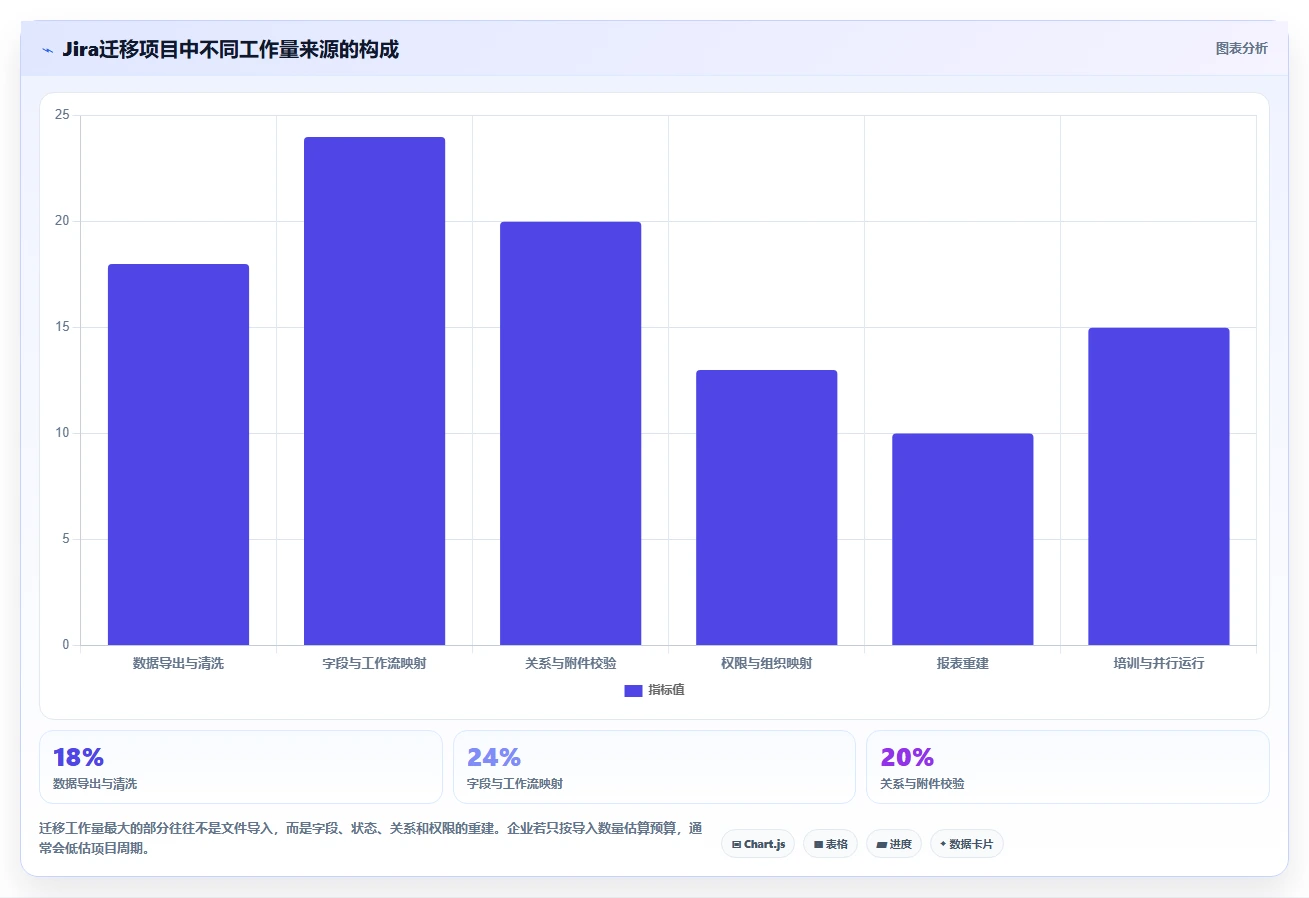
Task: Click the description paragraph starting 迁移工作量最大的部分
Action: point(370,838)
